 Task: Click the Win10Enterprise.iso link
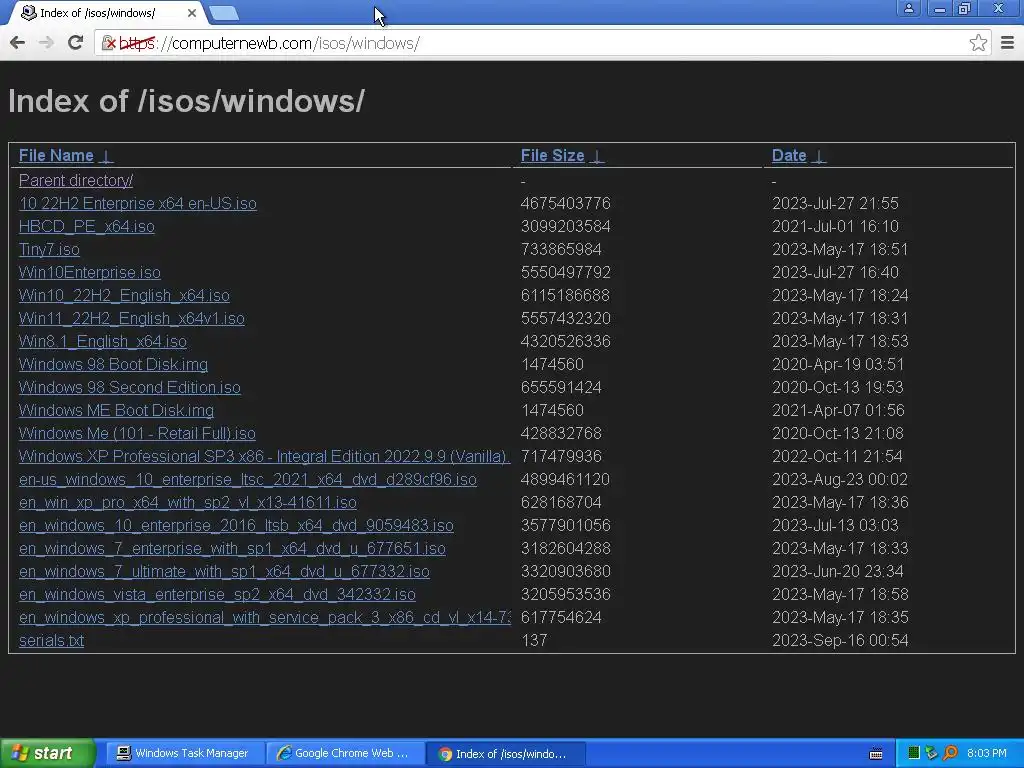(x=89, y=272)
